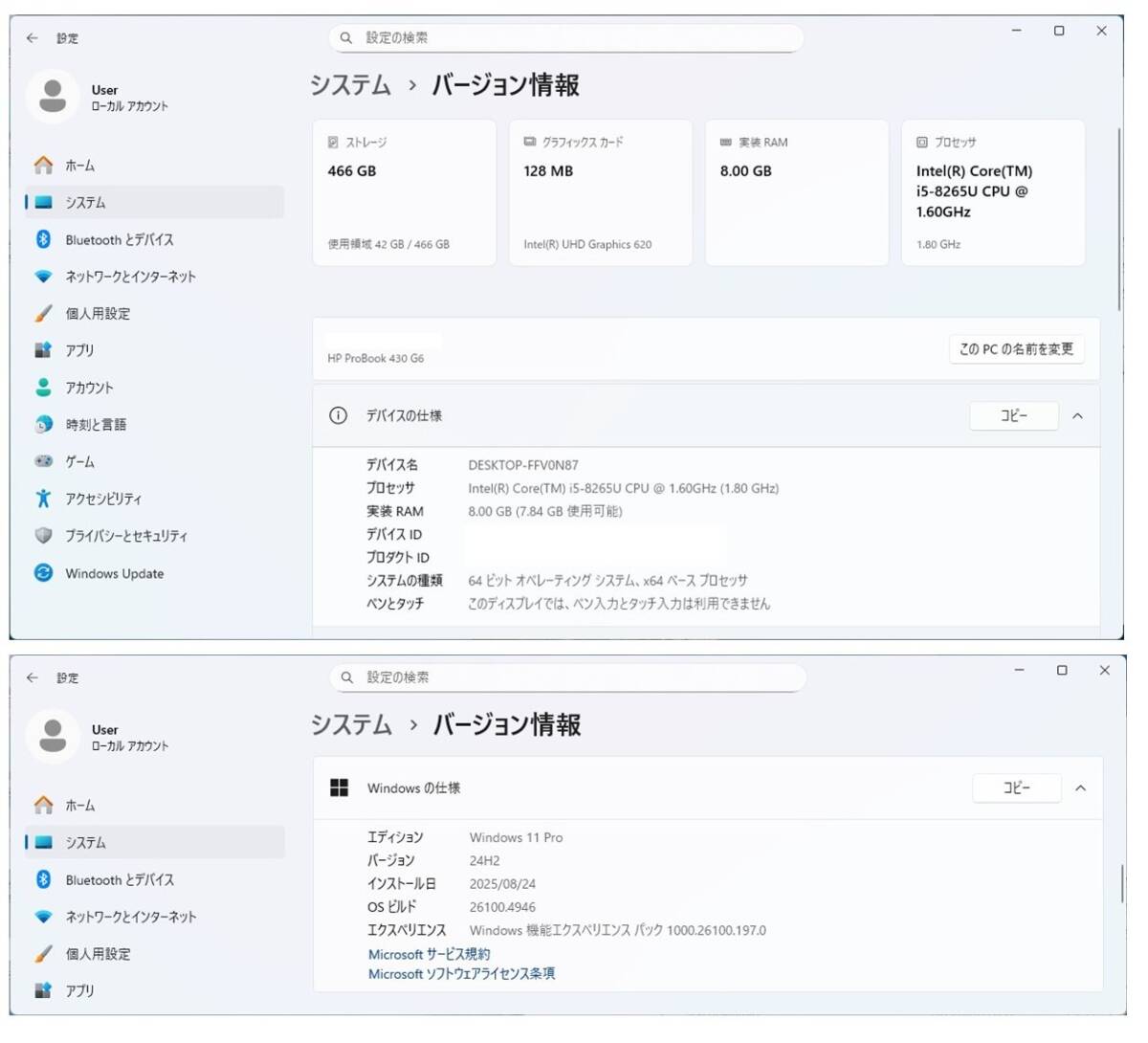The height and width of the screenshot is (1043, 1148).
Task: Minimize the bottom Settings window
Action: [x=1020, y=670]
